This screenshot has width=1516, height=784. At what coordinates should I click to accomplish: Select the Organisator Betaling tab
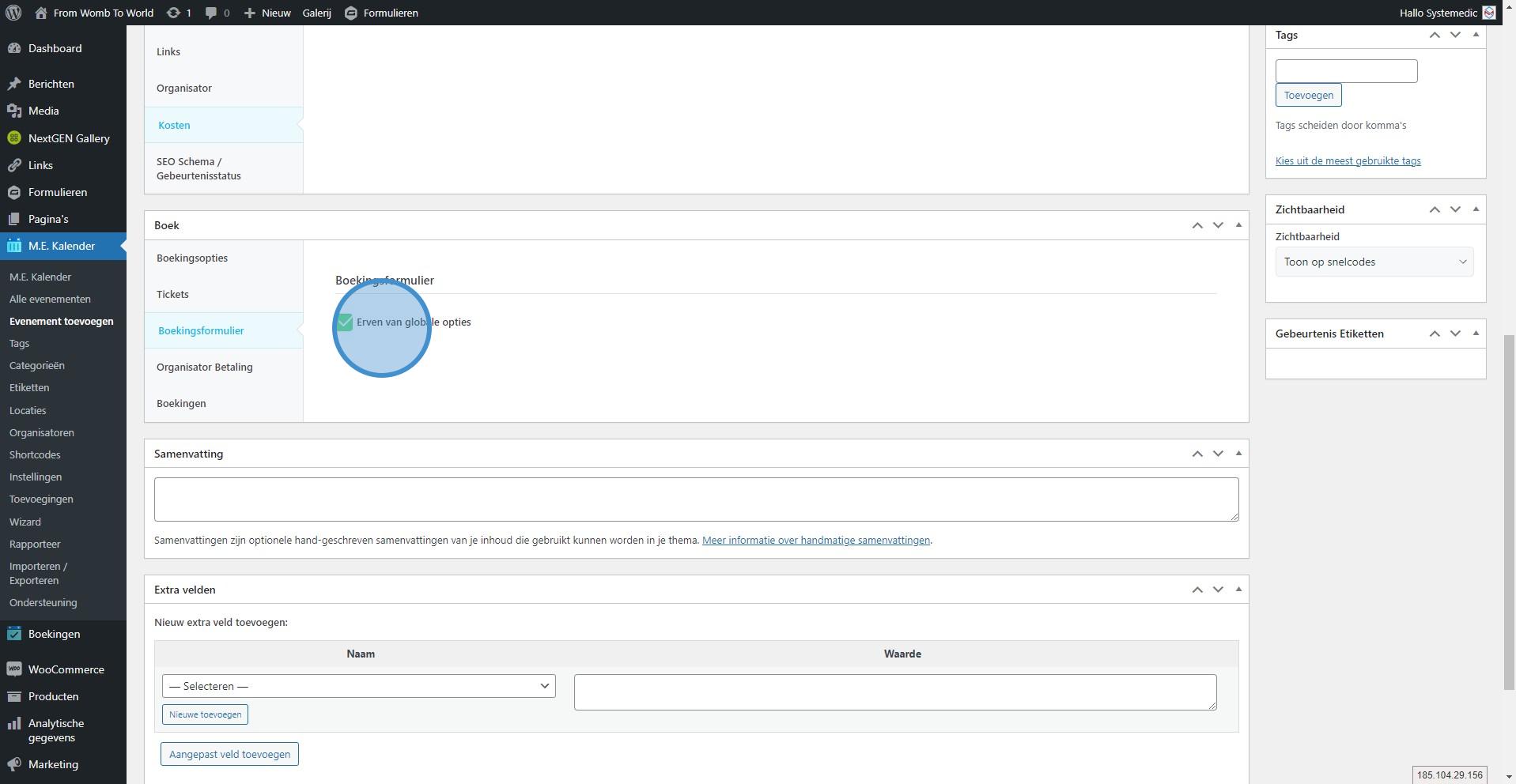point(204,367)
